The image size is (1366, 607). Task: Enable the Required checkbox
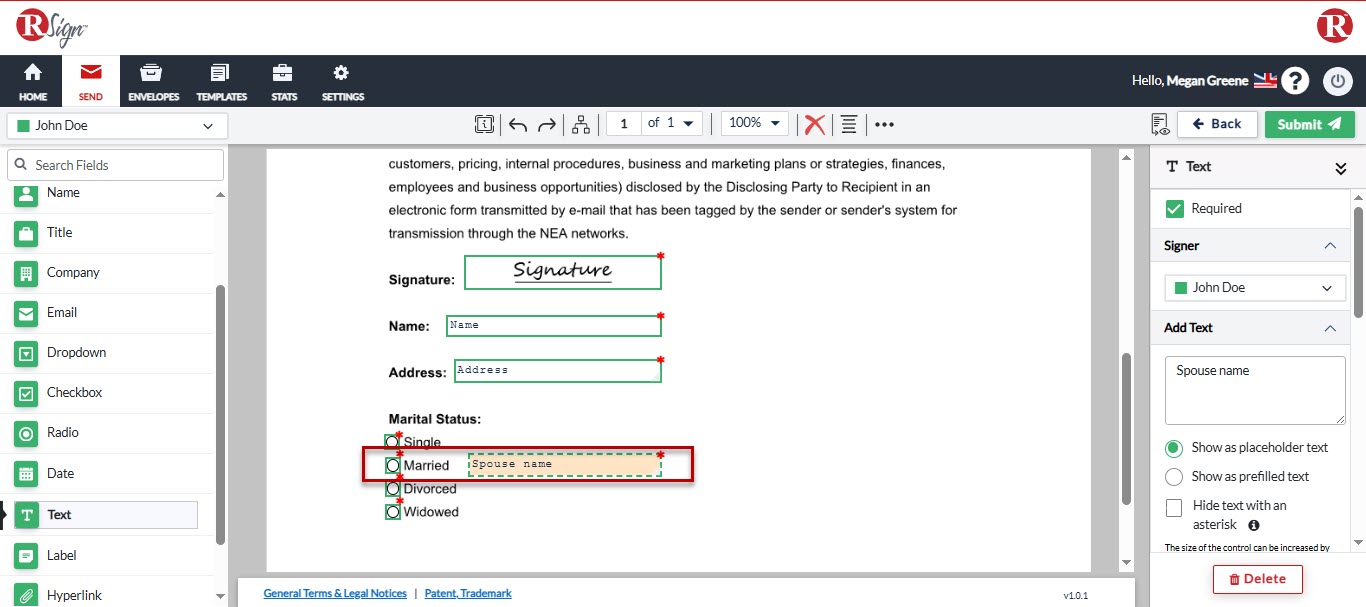click(1173, 208)
